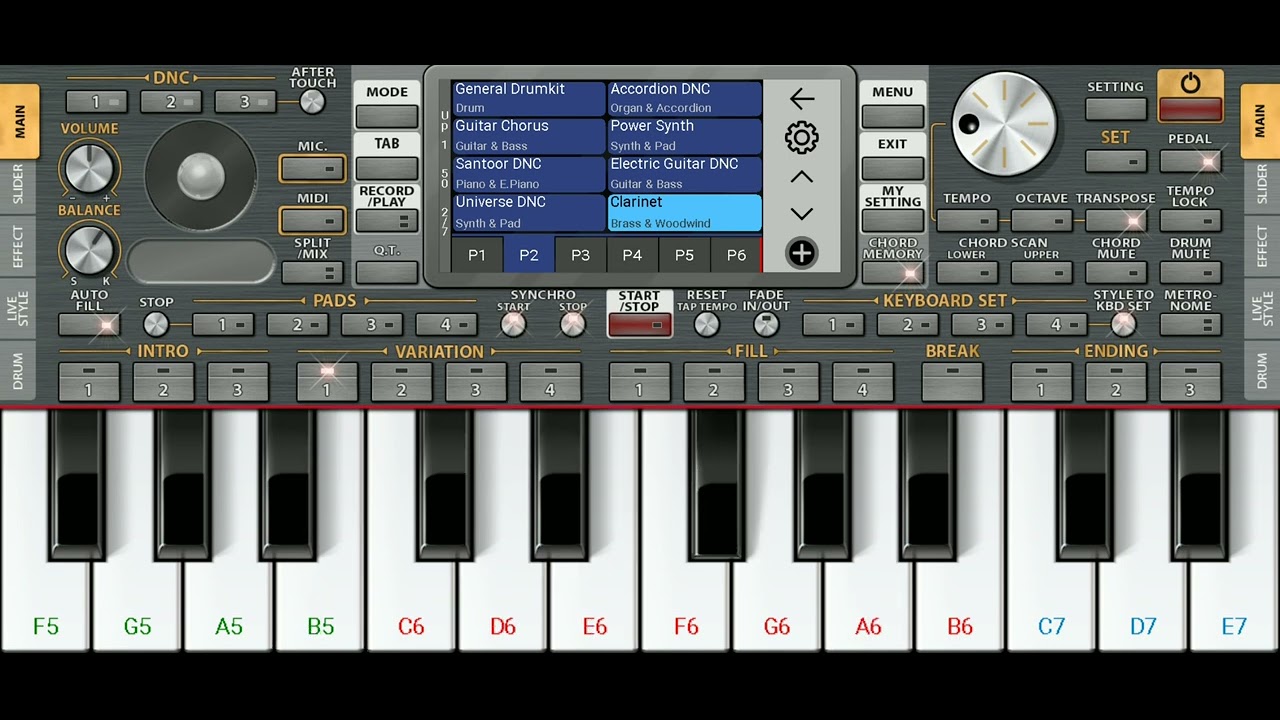Toggle the PEDAL button

tap(1190, 161)
